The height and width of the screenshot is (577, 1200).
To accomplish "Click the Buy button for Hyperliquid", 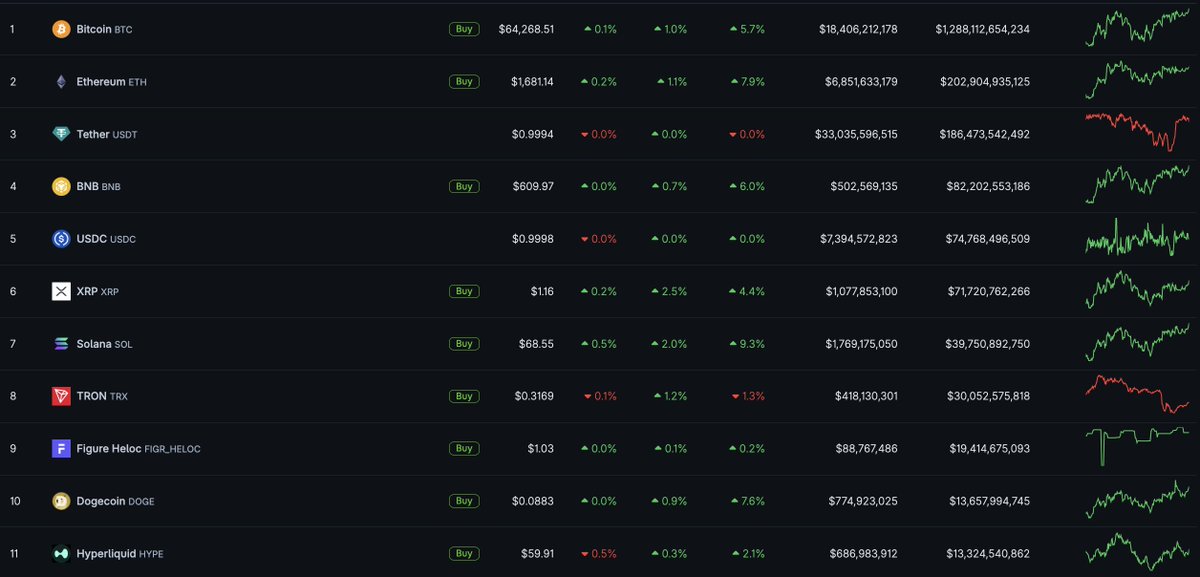I will pyautogui.click(x=464, y=553).
